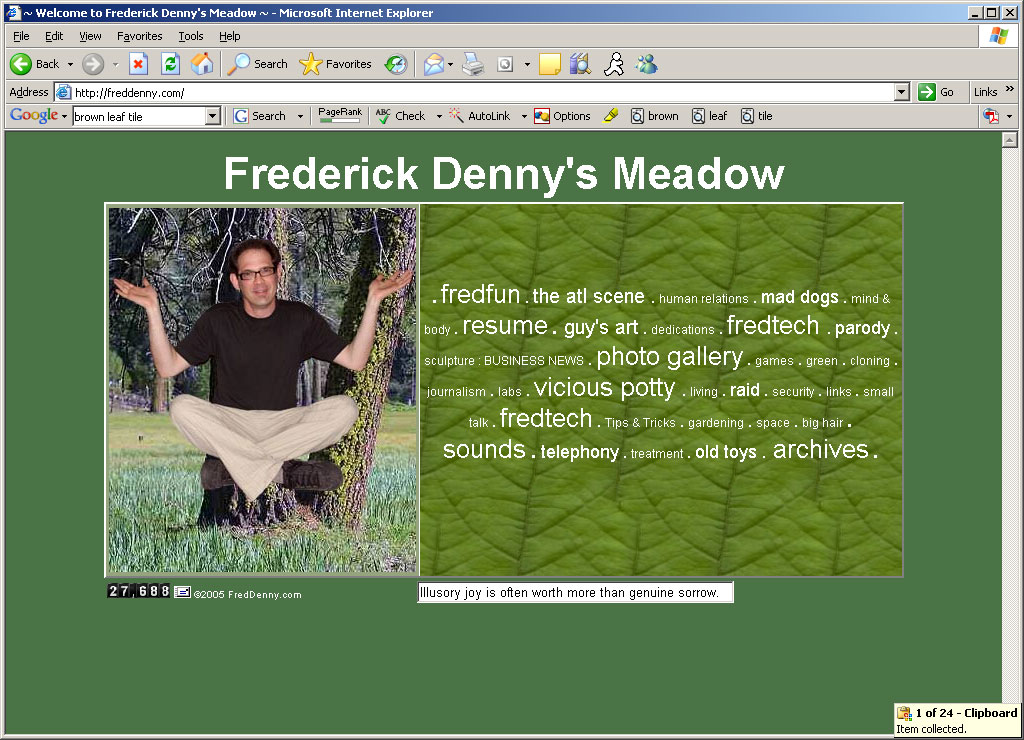Viewport: 1024px width, 740px height.
Task: Click the Address bar URL field
Action: pyautogui.click(x=480, y=92)
